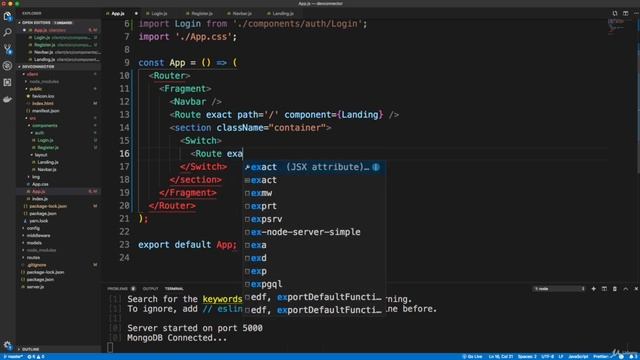The width and height of the screenshot is (640, 360).
Task: Close the terminal panel
Action: click(x=636, y=289)
